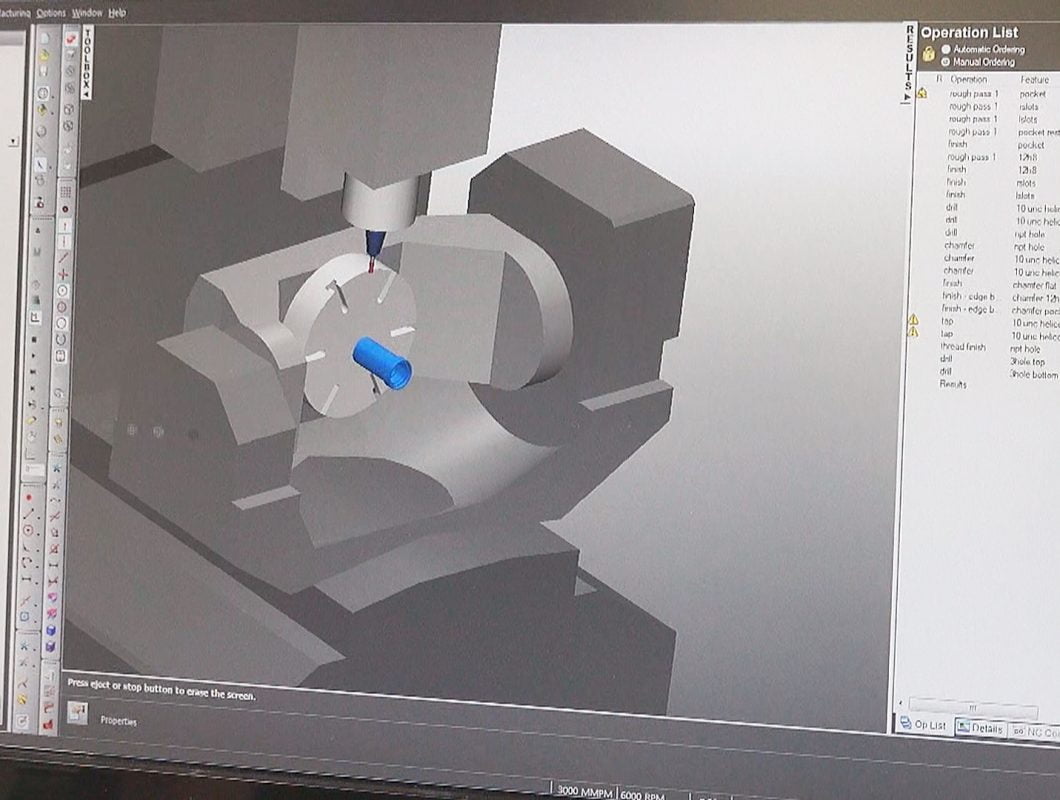Open the Options menu
The image size is (1060, 800).
coord(50,13)
